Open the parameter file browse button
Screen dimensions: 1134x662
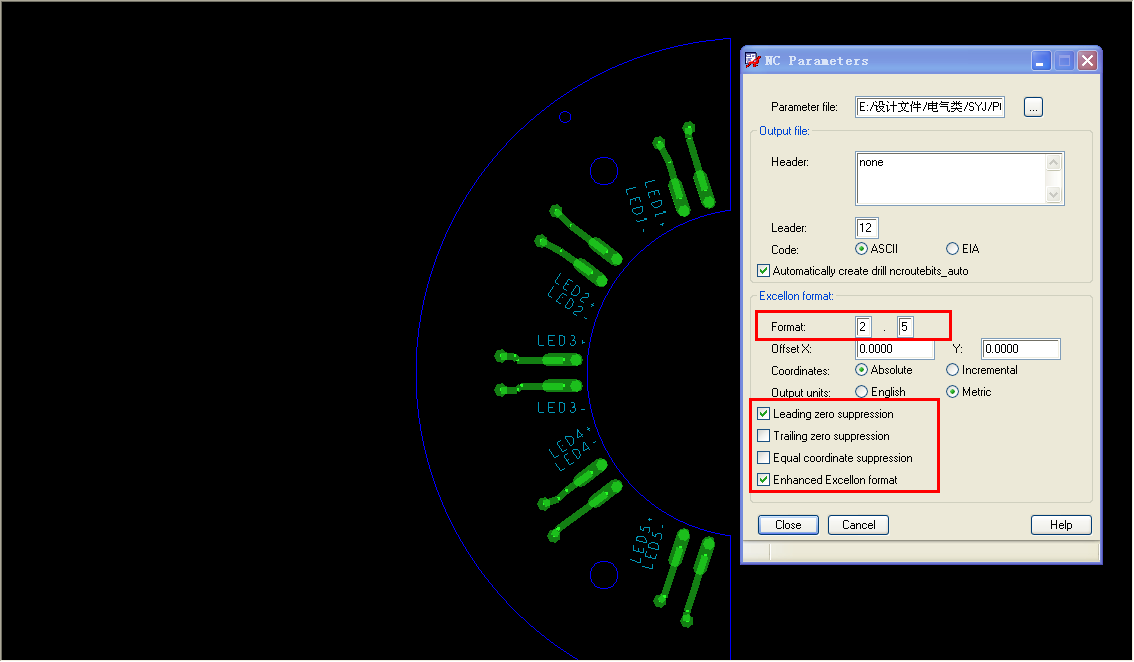[x=1033, y=107]
